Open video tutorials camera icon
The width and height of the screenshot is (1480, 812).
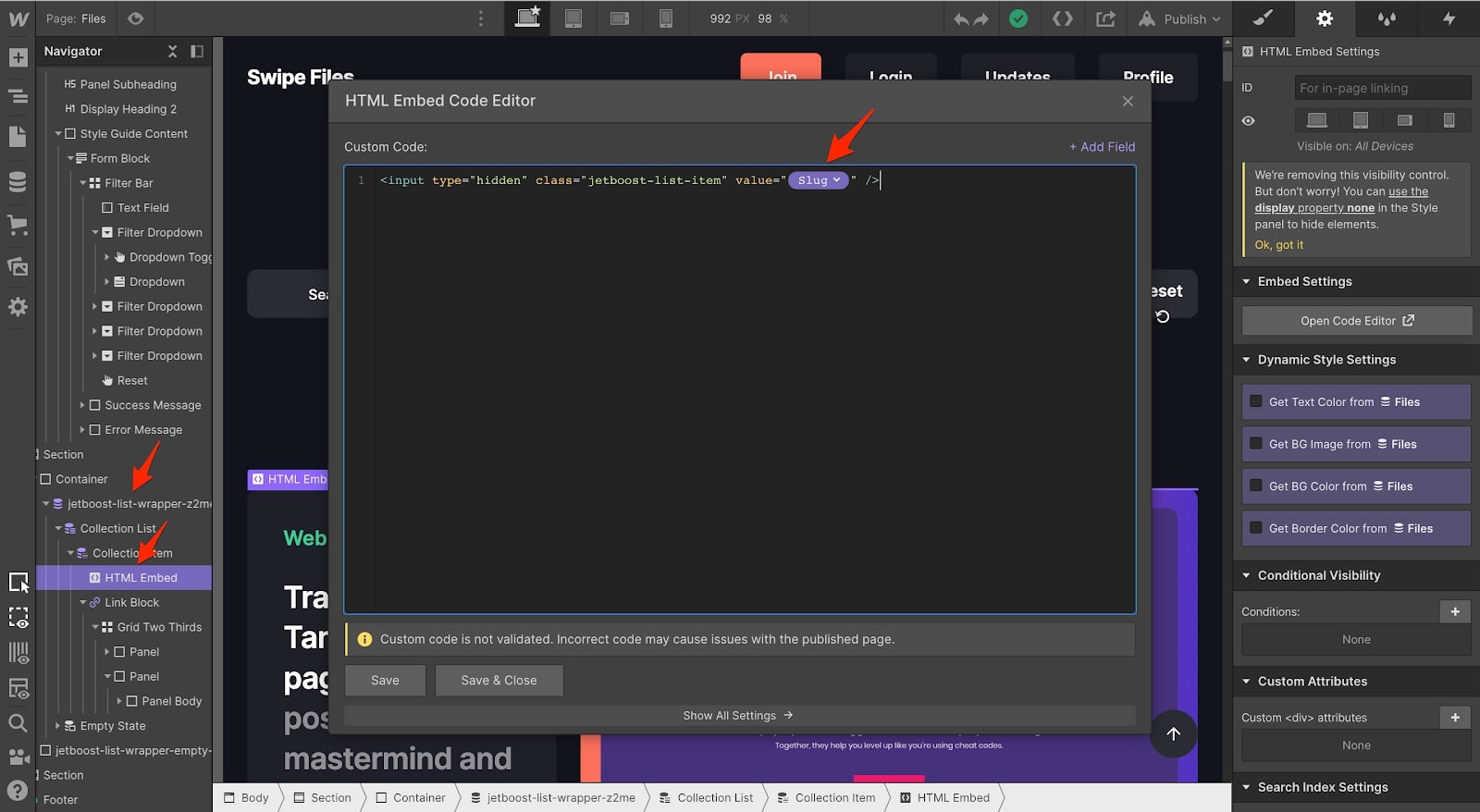18,757
